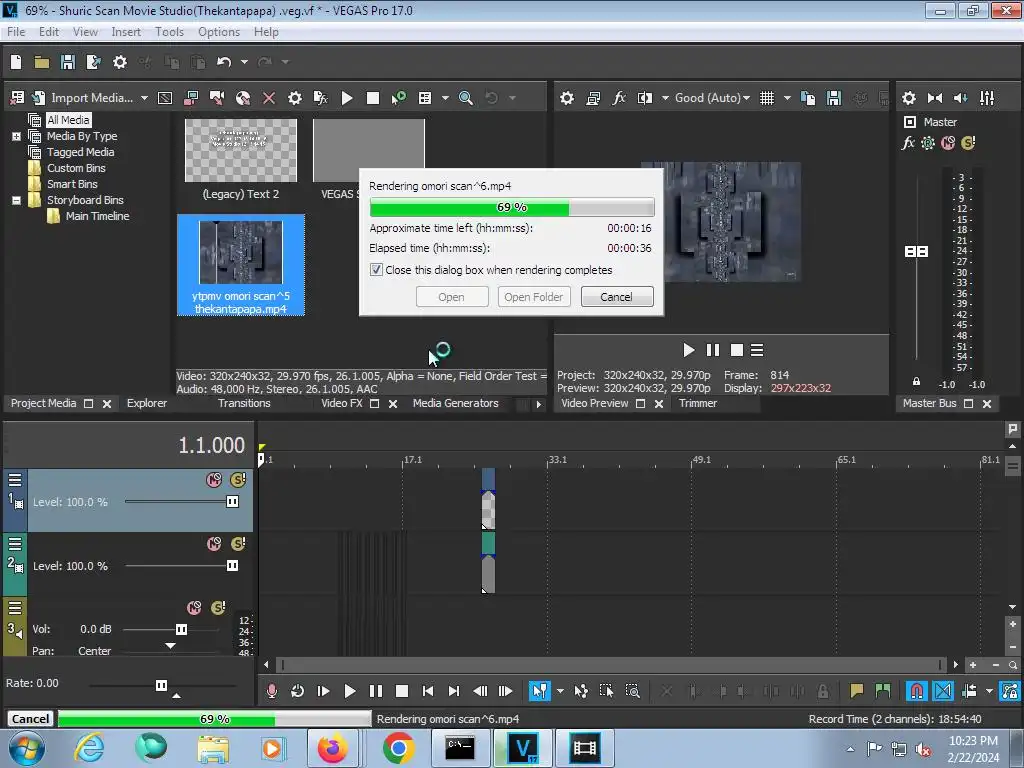The width and height of the screenshot is (1024, 768).
Task: Open the Insert menu
Action: click(126, 32)
